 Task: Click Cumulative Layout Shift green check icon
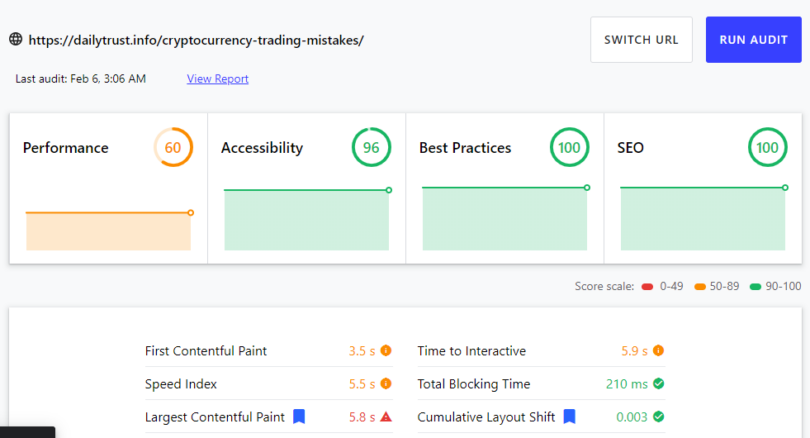point(658,417)
